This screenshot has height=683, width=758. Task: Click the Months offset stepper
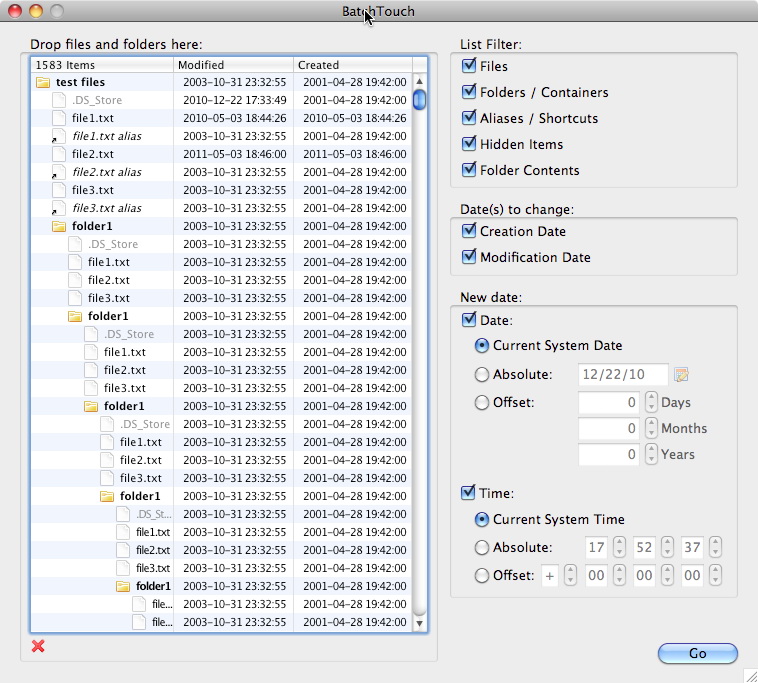651,428
